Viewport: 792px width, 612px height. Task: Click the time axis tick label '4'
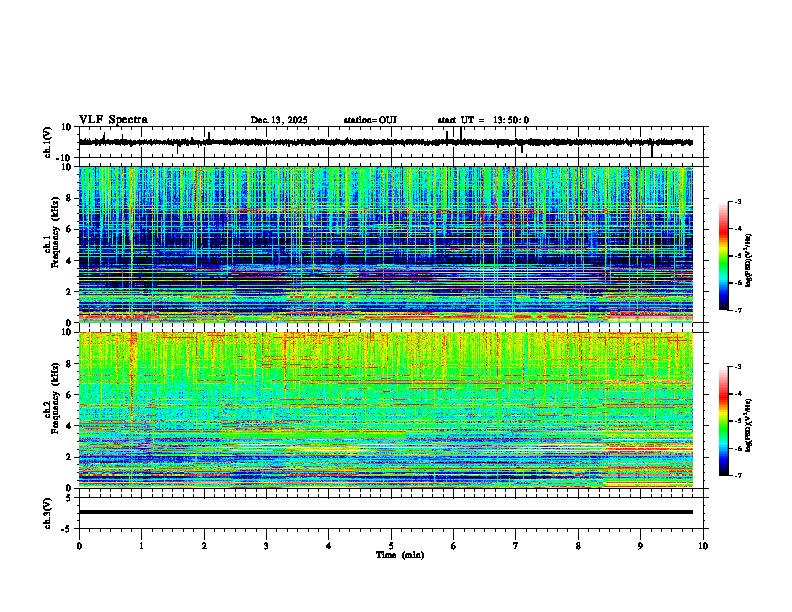tap(329, 546)
